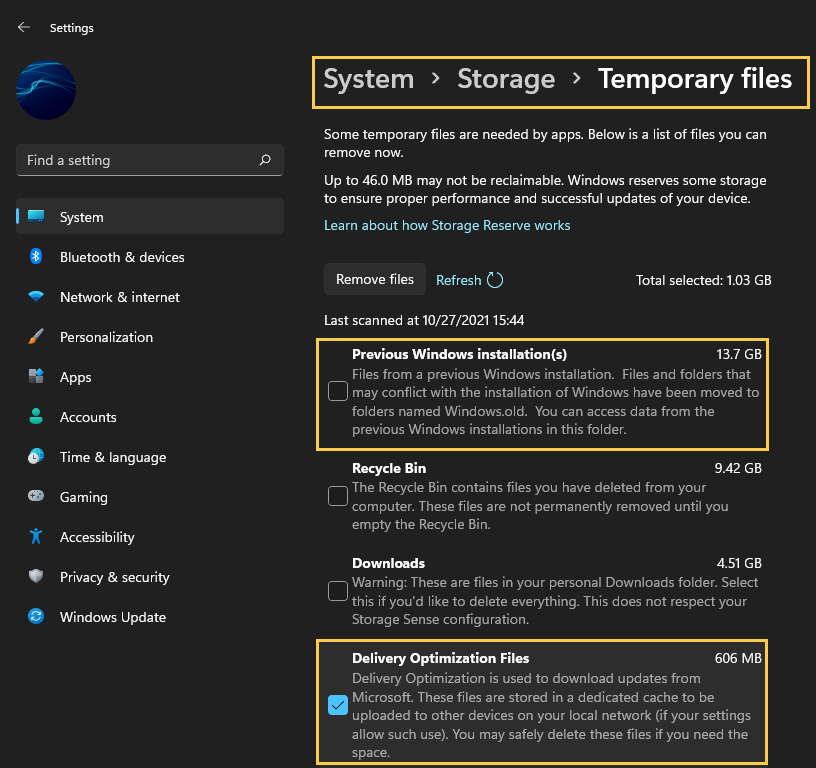The height and width of the screenshot is (768, 816).
Task: Click the Gaming controller icon
Action: 36,496
